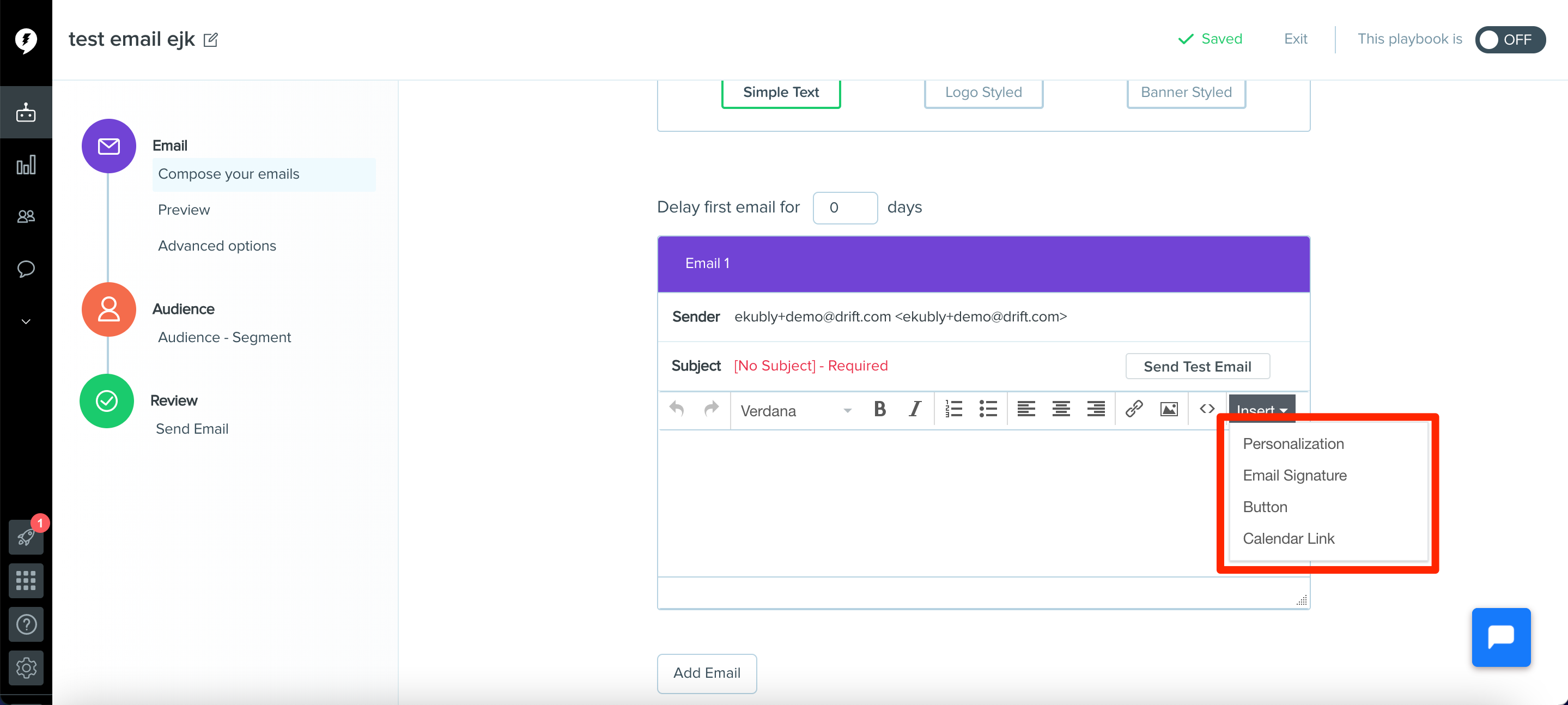Choose Email Signature from Insert menu

click(x=1294, y=476)
